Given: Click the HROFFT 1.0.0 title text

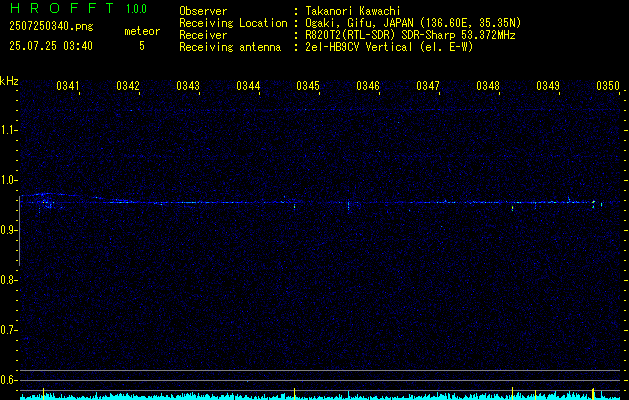Looking at the screenshot, I should [x=78, y=8].
